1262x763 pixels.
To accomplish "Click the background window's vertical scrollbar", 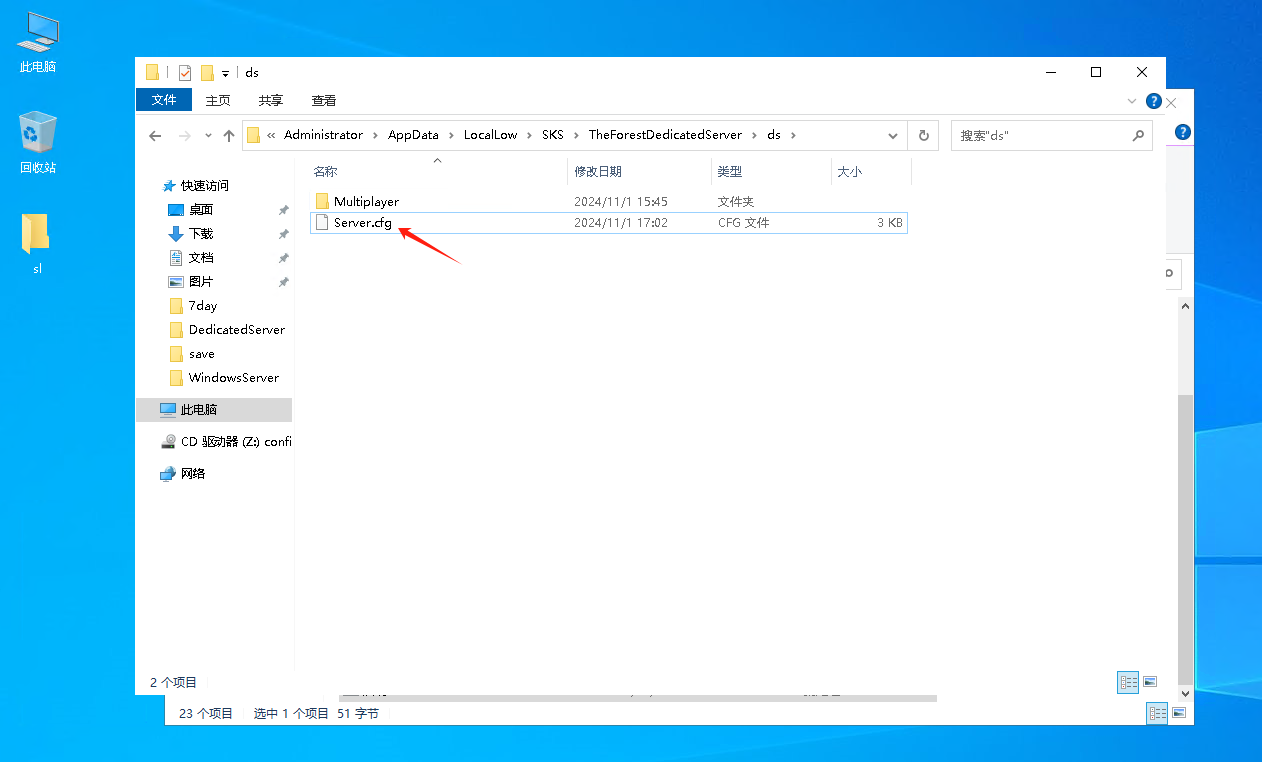I will pos(1186,538).
